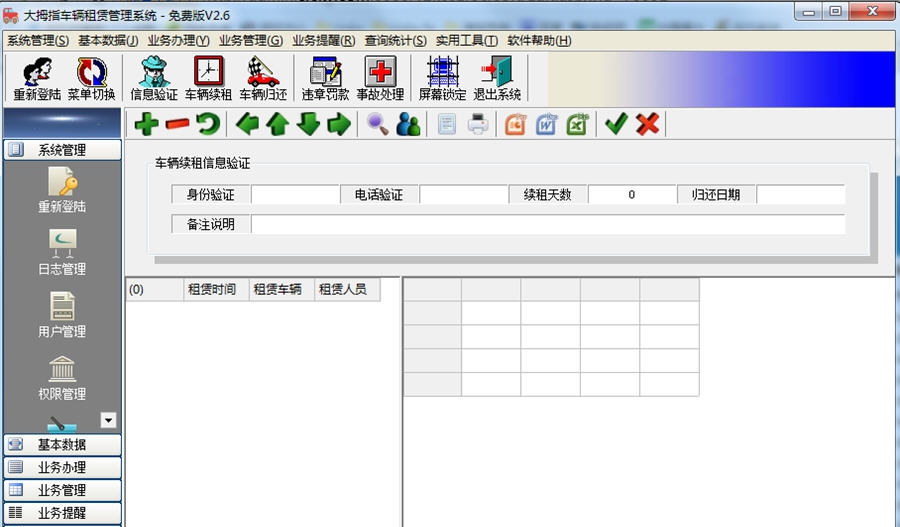Open 权限管理 in the sidebar
The height and width of the screenshot is (527, 900).
pos(62,377)
